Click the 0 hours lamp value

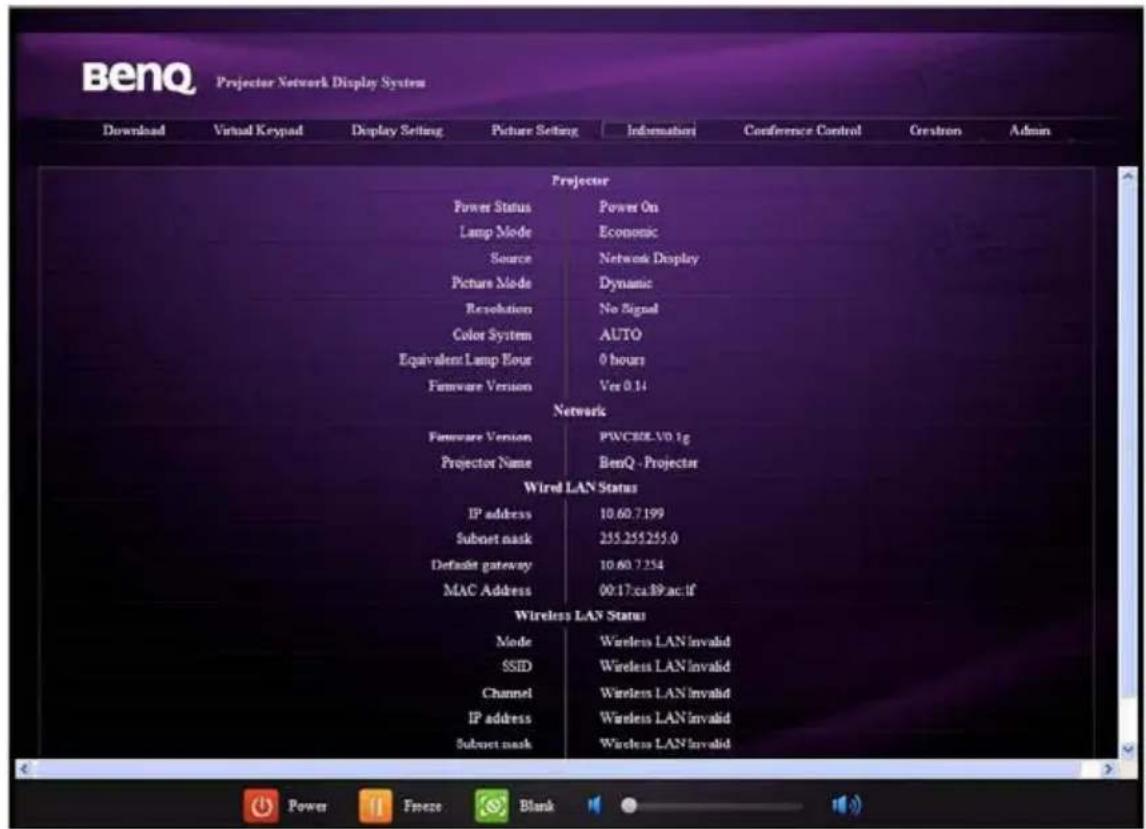(x=622, y=360)
